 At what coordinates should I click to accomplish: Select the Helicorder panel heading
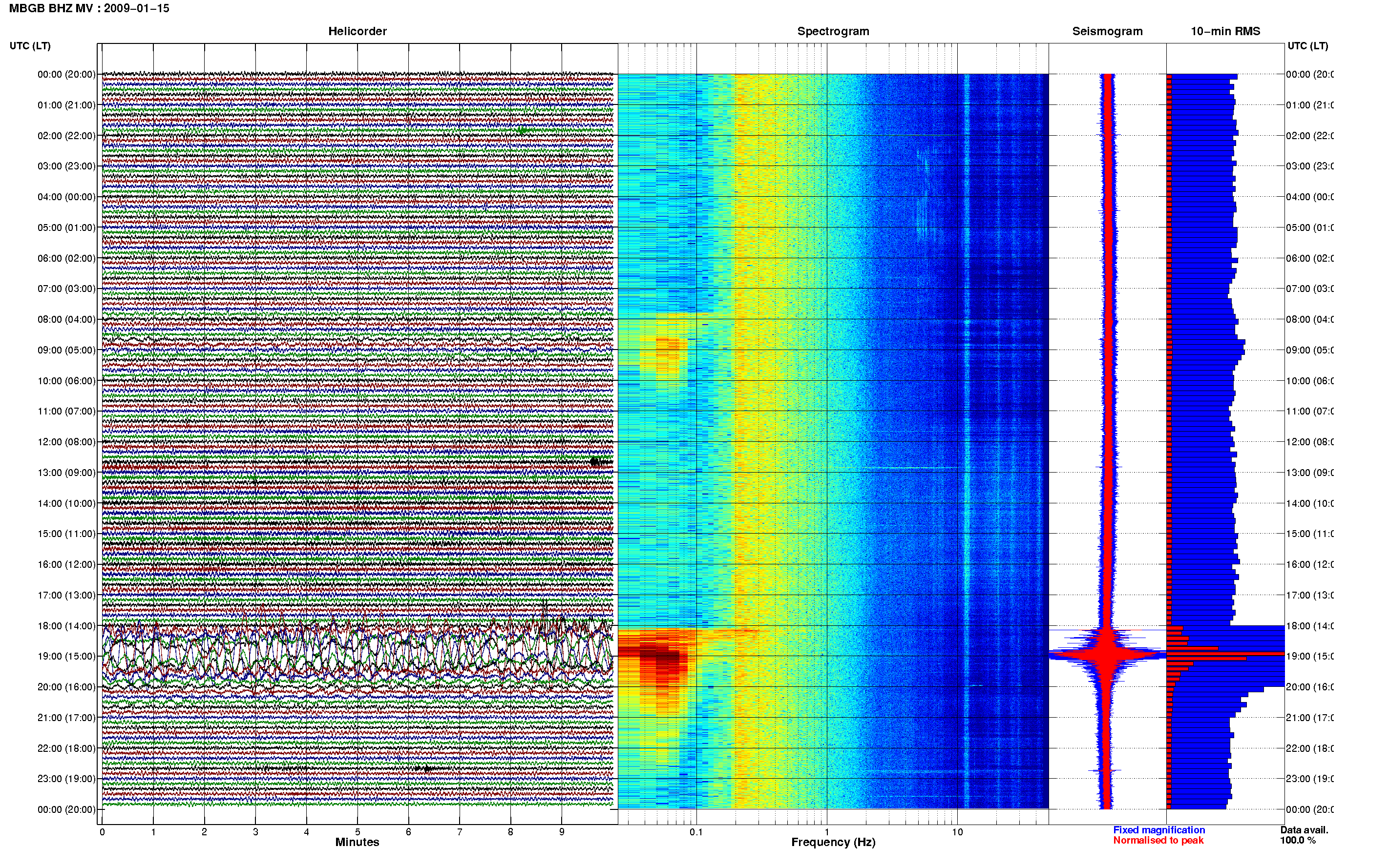click(x=357, y=31)
